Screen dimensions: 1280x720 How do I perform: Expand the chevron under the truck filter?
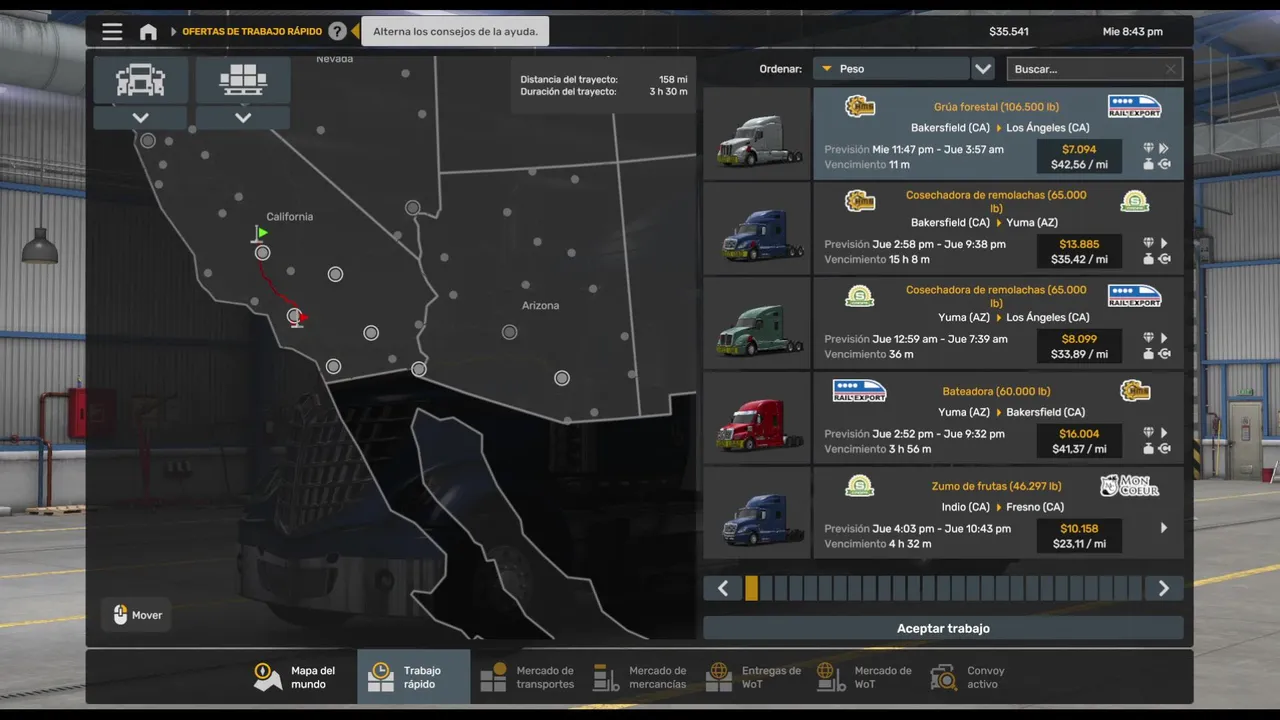(141, 118)
